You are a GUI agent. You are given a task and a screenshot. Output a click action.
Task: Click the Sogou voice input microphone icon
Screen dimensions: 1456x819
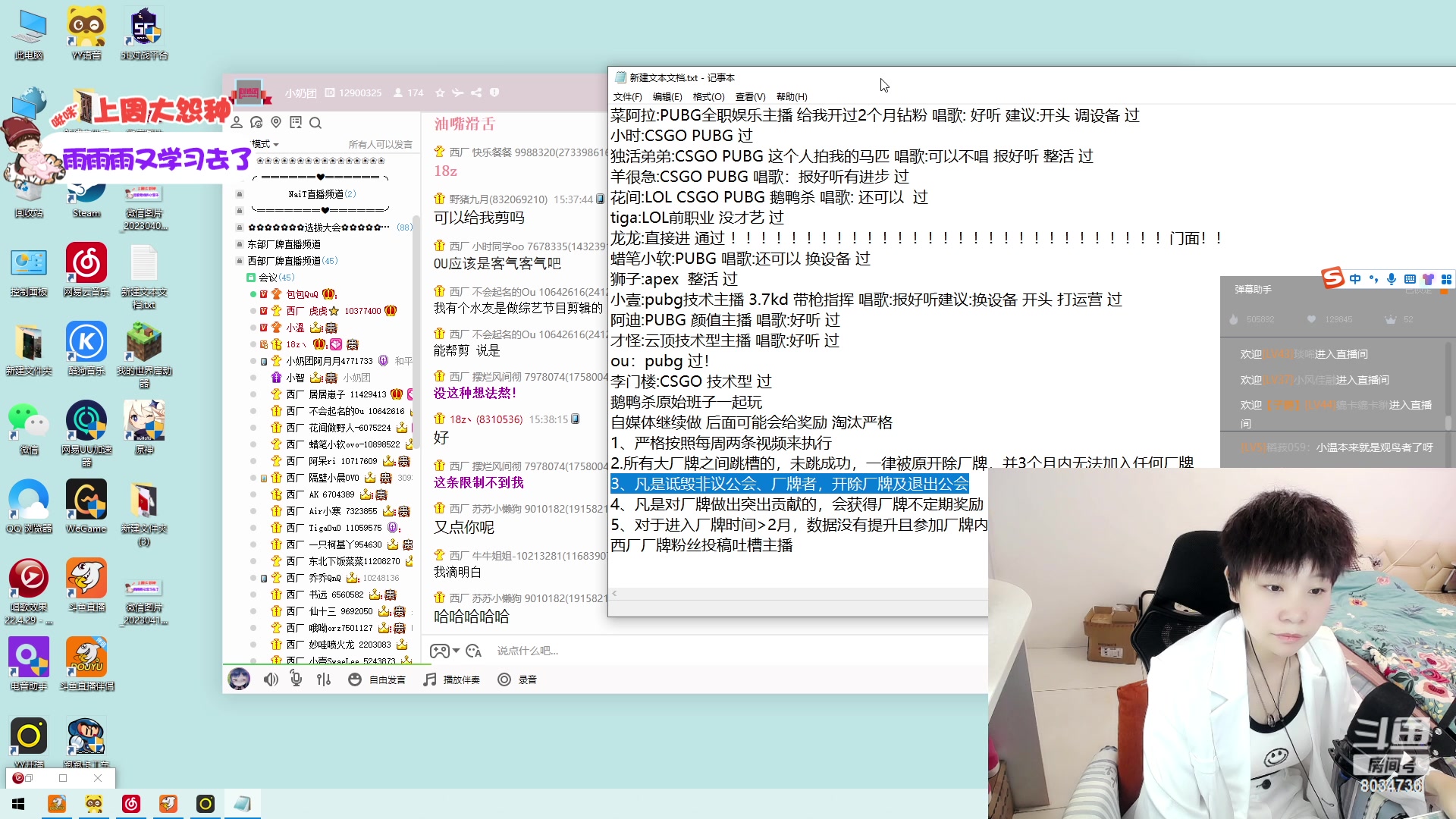[x=1392, y=279]
